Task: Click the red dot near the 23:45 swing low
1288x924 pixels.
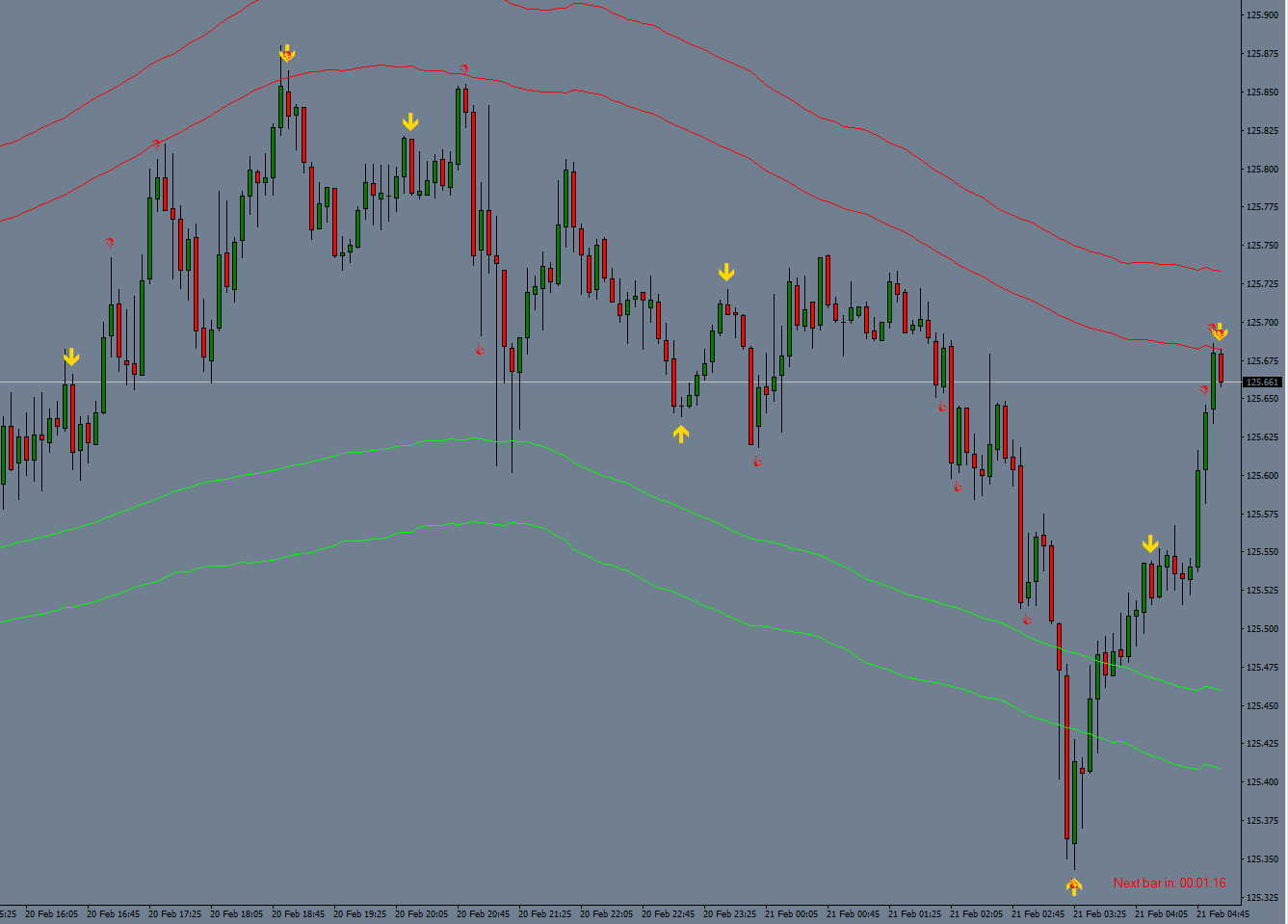Action: pos(757,461)
